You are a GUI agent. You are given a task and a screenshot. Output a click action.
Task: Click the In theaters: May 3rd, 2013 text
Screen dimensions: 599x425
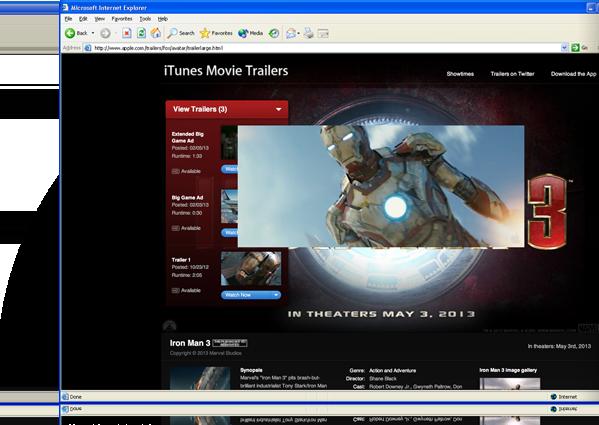559,346
